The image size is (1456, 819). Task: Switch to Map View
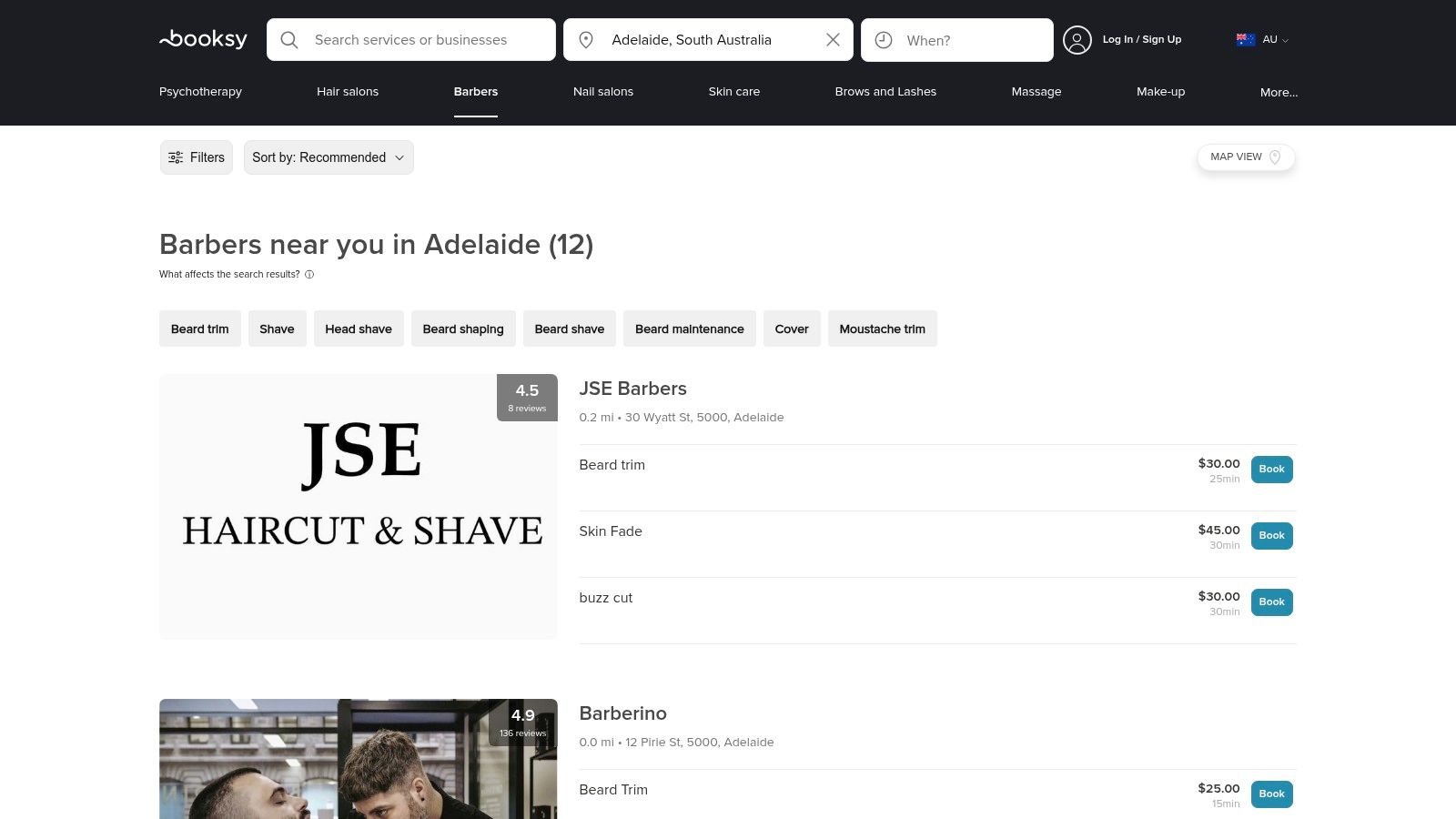[1246, 157]
